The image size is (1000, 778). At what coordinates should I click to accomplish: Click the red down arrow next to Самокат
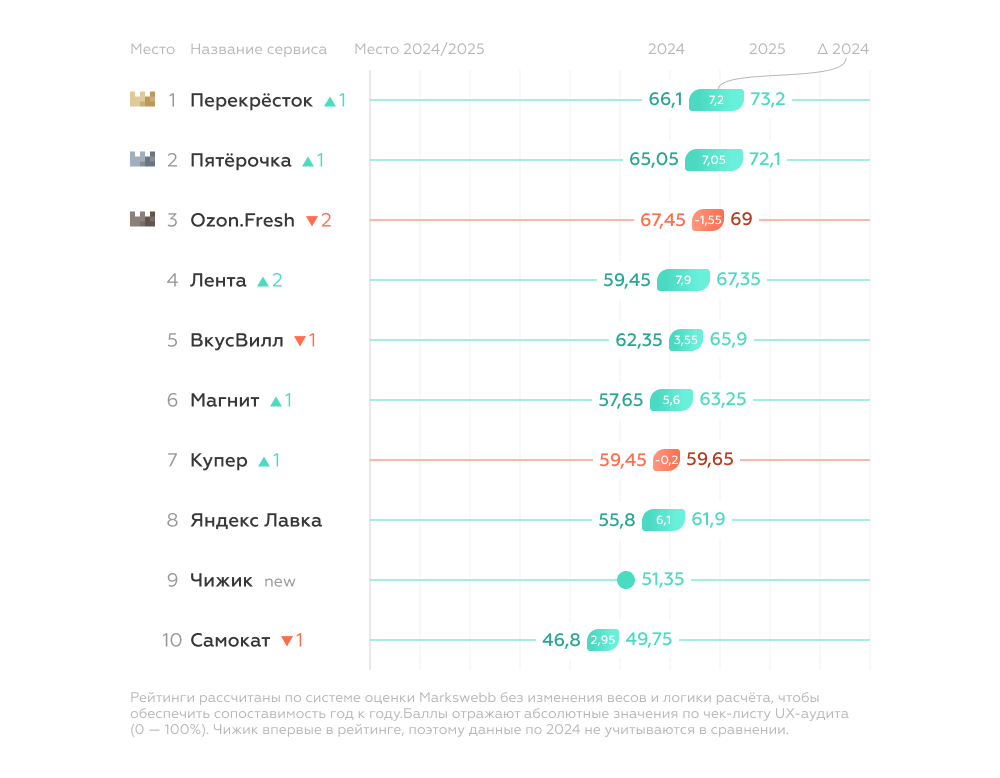[x=286, y=641]
